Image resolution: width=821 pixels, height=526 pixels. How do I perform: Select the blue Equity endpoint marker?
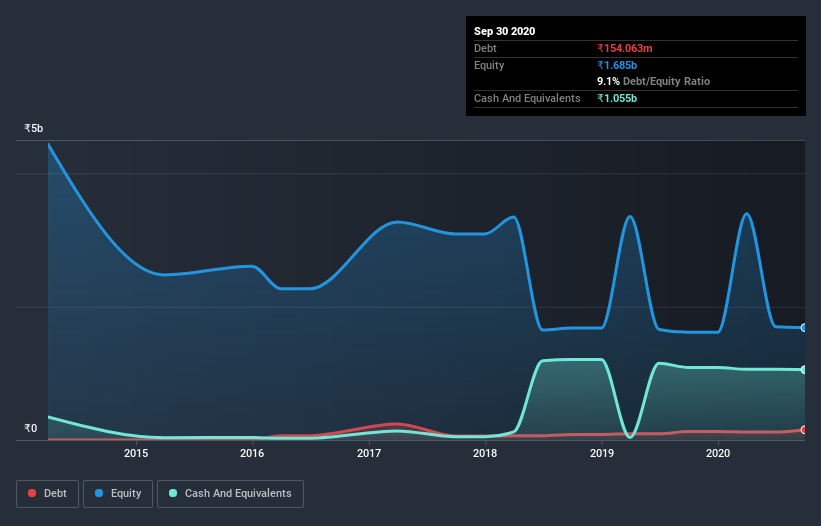[x=804, y=328]
